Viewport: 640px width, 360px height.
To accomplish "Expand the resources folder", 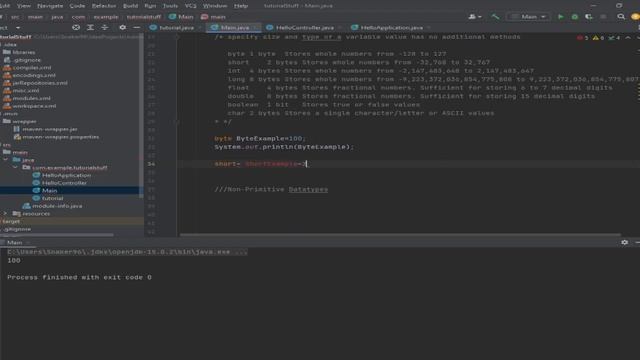I will (5, 213).
